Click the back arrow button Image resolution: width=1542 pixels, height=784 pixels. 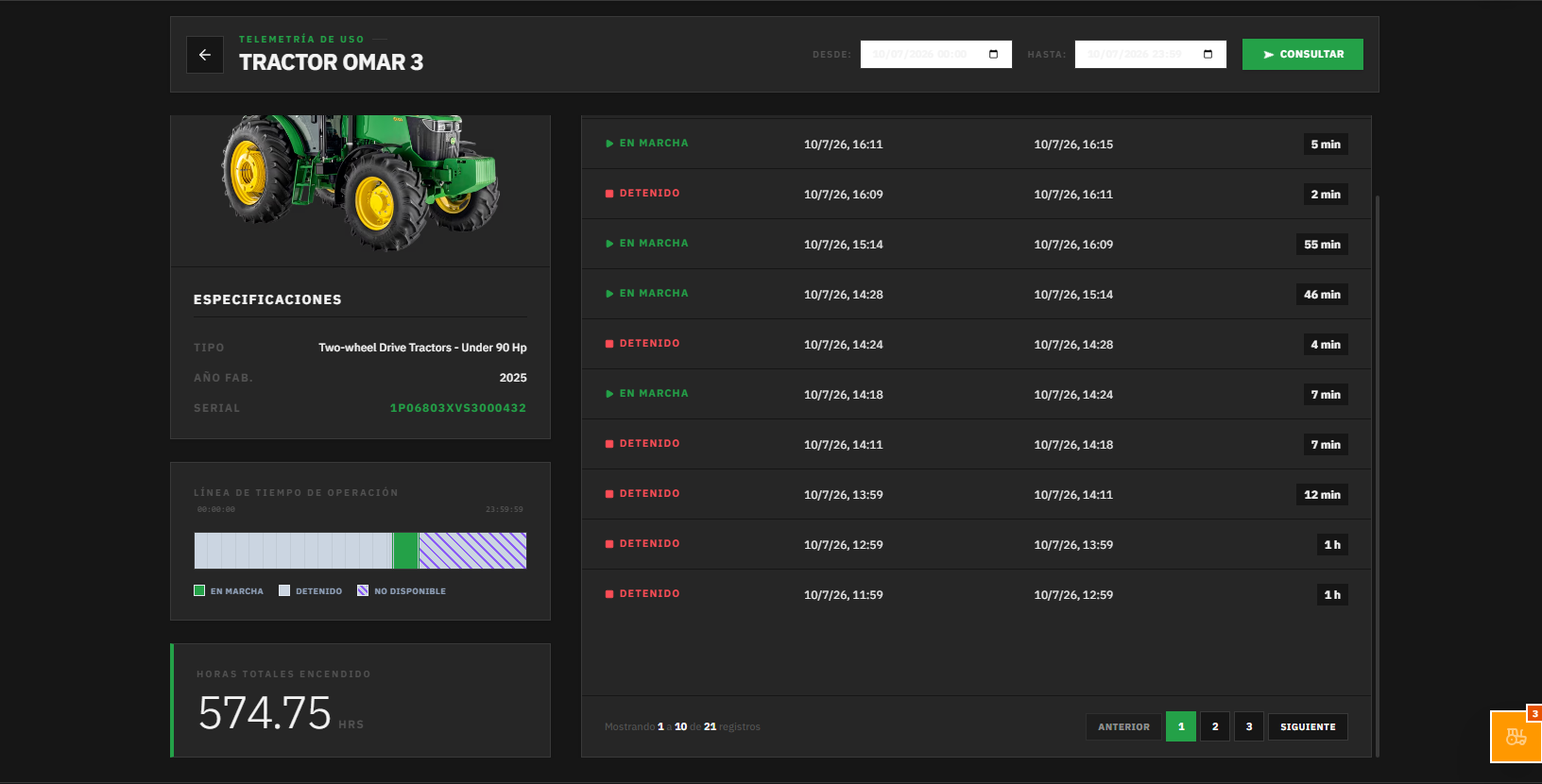click(x=205, y=55)
